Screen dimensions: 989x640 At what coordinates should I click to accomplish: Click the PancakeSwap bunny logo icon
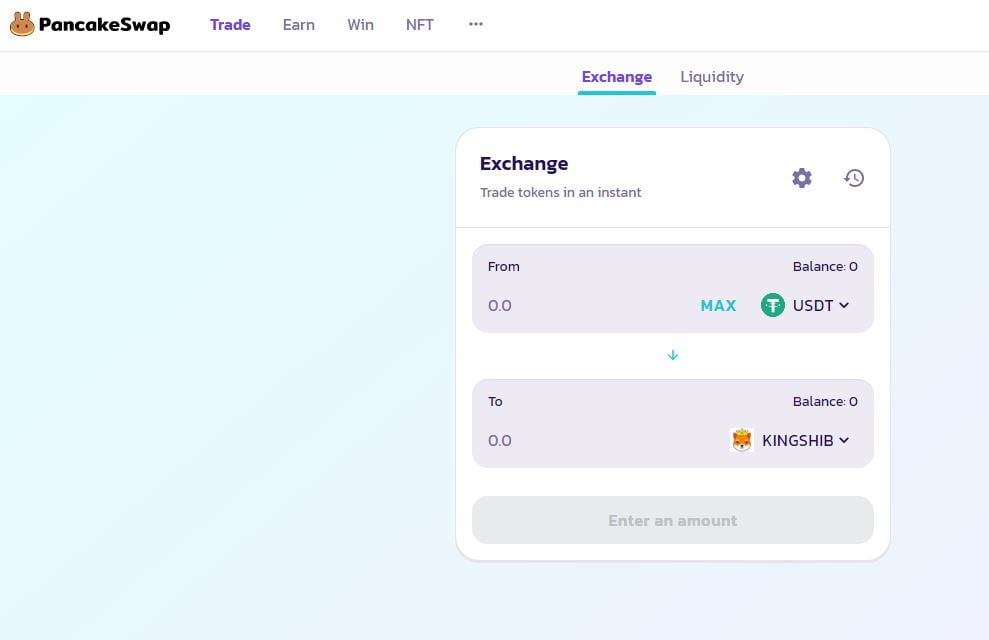[22, 25]
